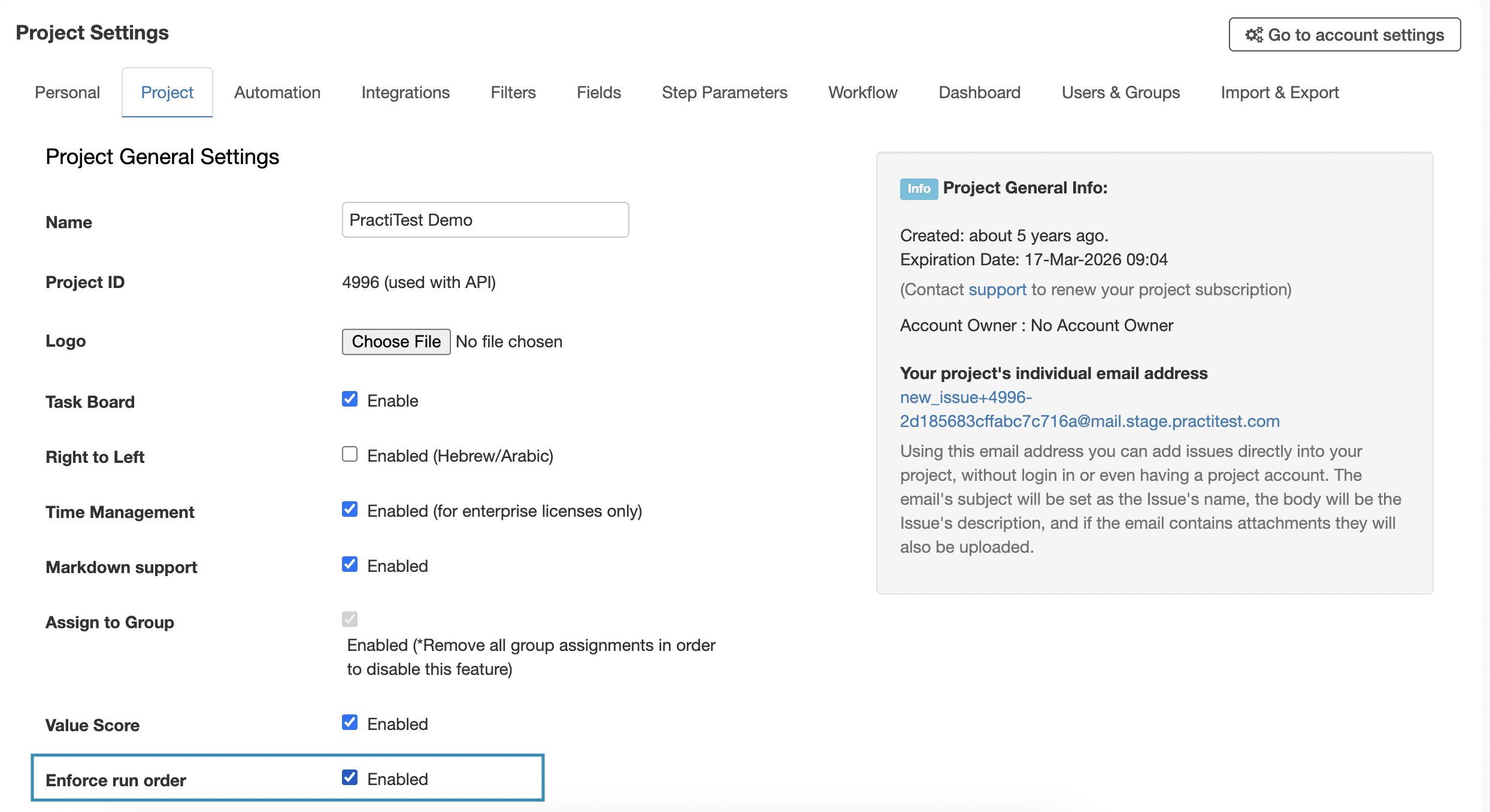
Task: Click the 'Markdown support' label
Action: 122,567
